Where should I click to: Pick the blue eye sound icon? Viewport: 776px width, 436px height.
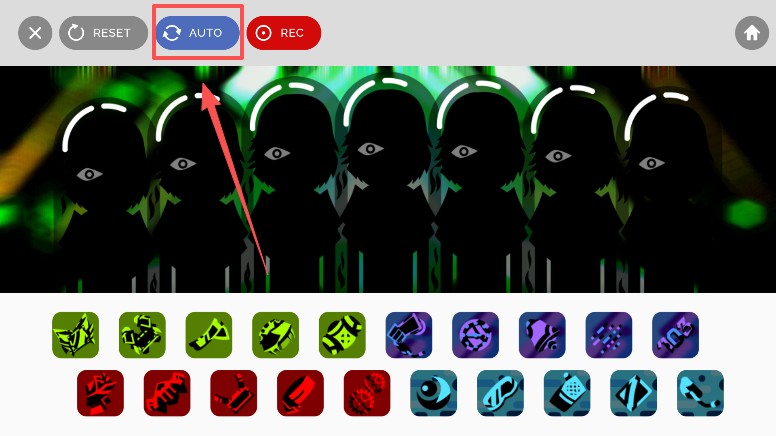(x=434, y=393)
